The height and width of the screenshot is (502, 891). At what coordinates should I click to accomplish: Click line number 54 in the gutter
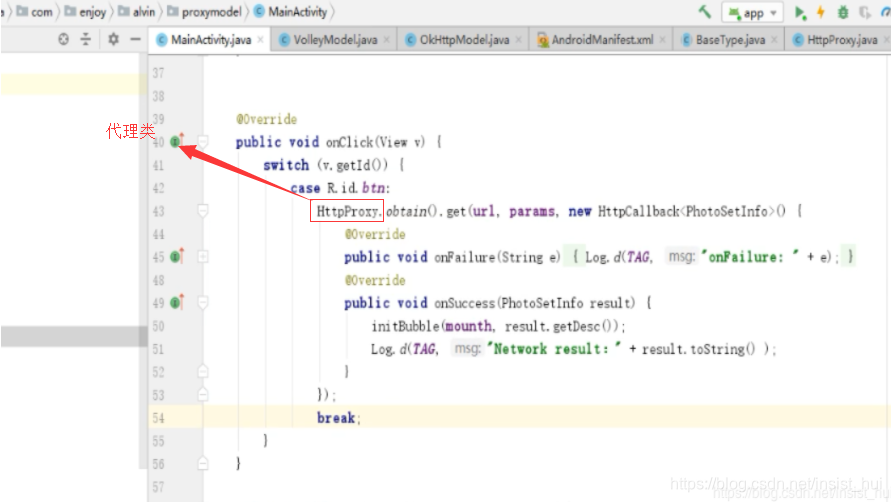158,418
